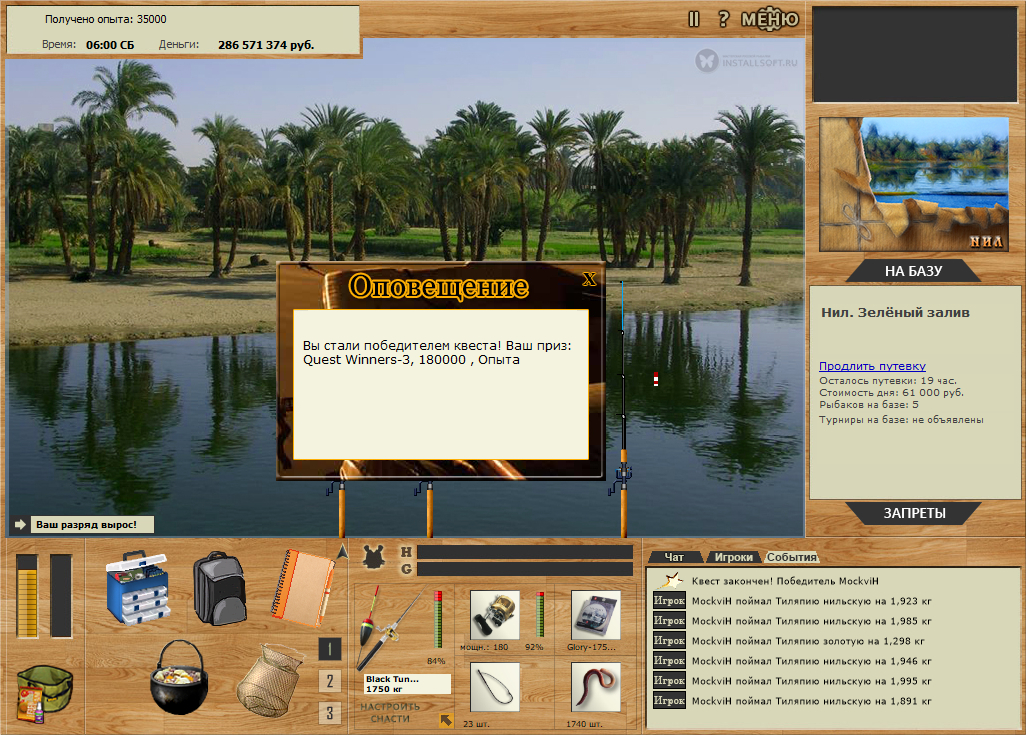This screenshot has width=1026, height=735.
Task: Click the Игрок badge on 1,891 кг row
Action: 669,700
